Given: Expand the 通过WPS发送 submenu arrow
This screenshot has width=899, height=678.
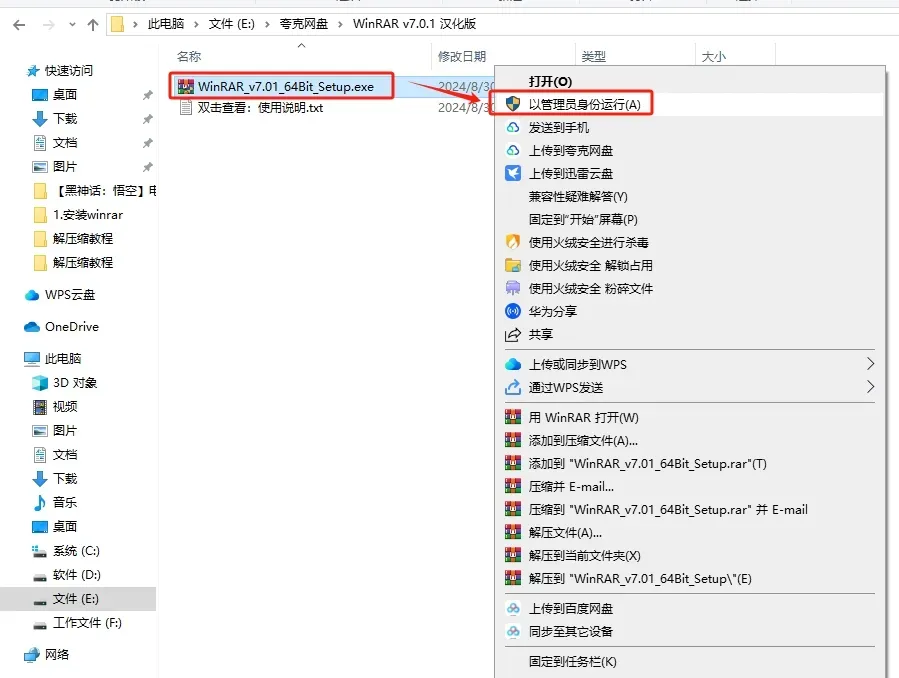Looking at the screenshot, I should coord(870,387).
